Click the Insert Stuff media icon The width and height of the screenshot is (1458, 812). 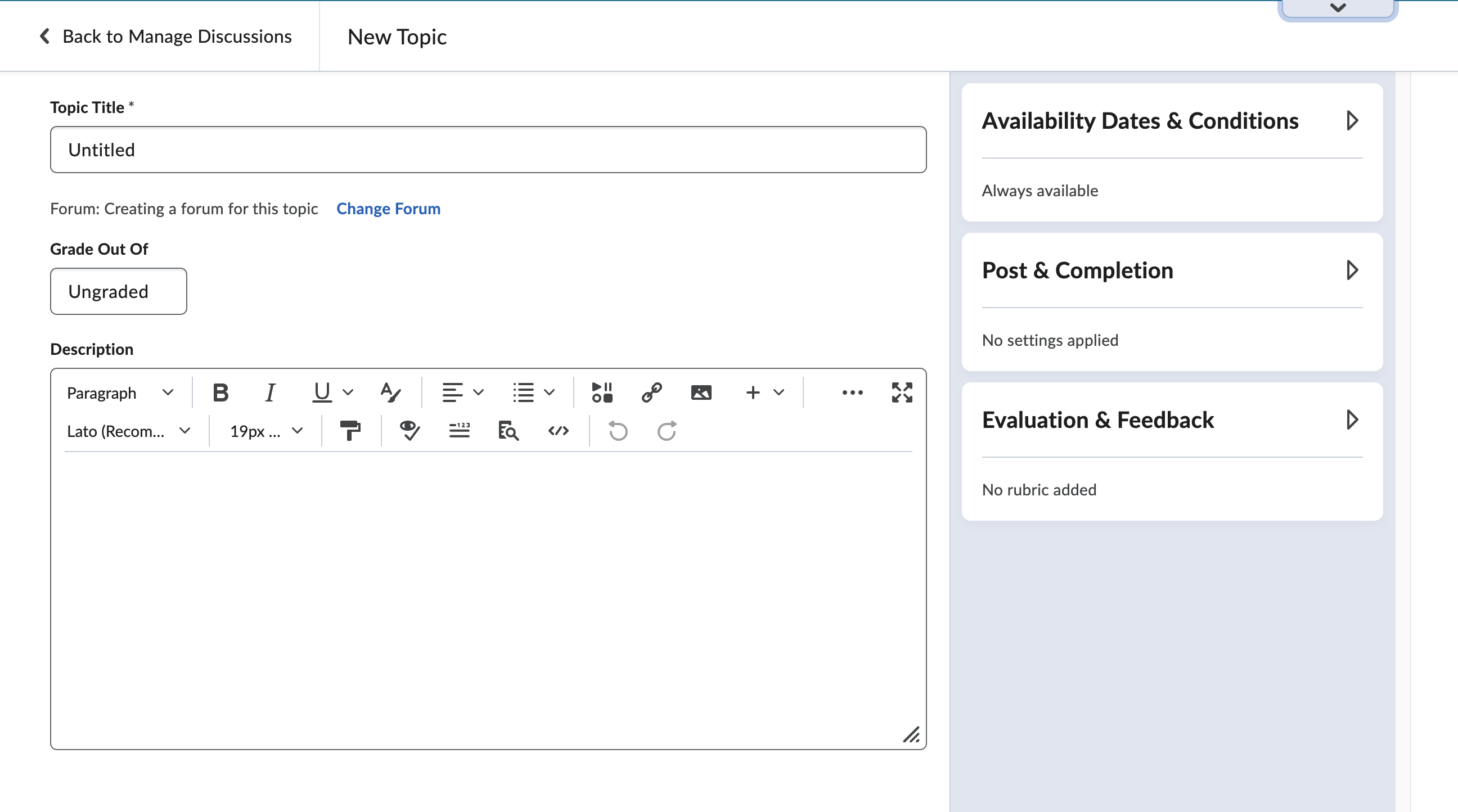pos(602,392)
